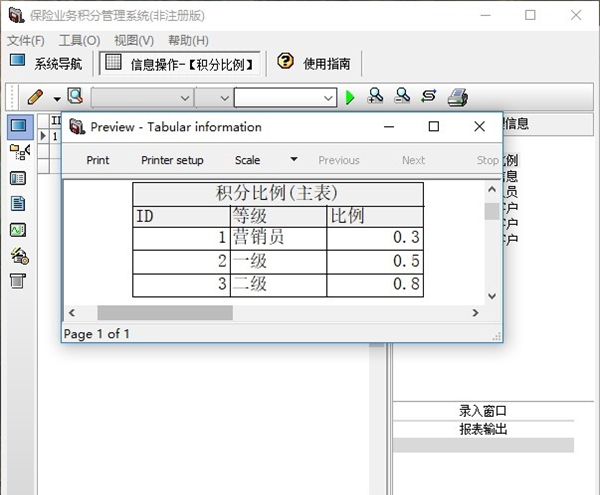Click the magnifier search form icon
Viewport: 600px width, 495px height.
pos(75,96)
